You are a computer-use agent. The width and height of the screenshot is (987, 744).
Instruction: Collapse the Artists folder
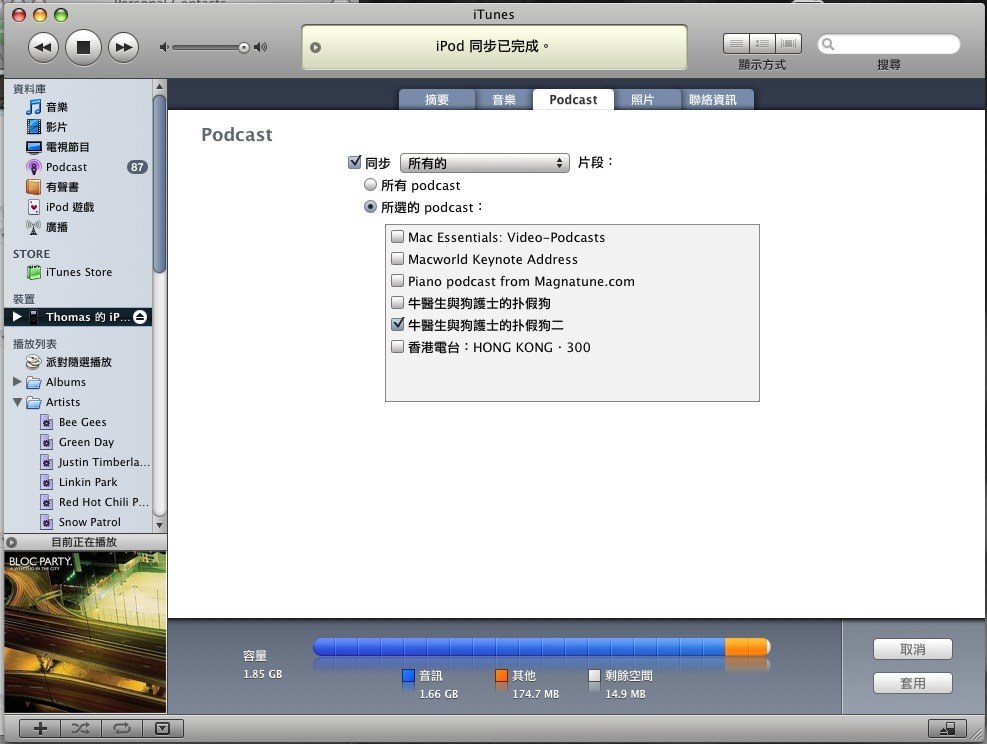tap(17, 402)
